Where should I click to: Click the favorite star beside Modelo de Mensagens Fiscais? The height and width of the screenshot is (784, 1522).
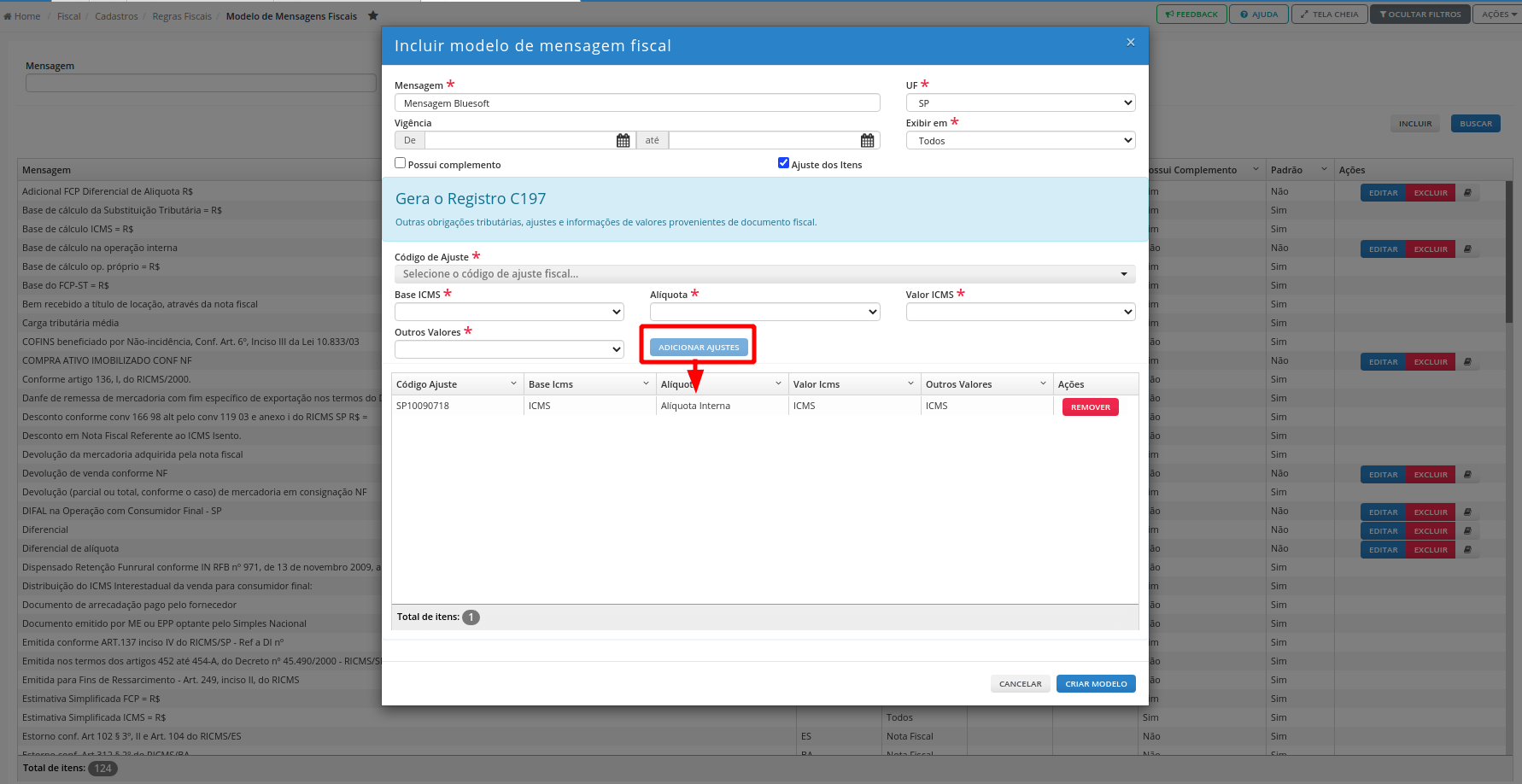[373, 15]
